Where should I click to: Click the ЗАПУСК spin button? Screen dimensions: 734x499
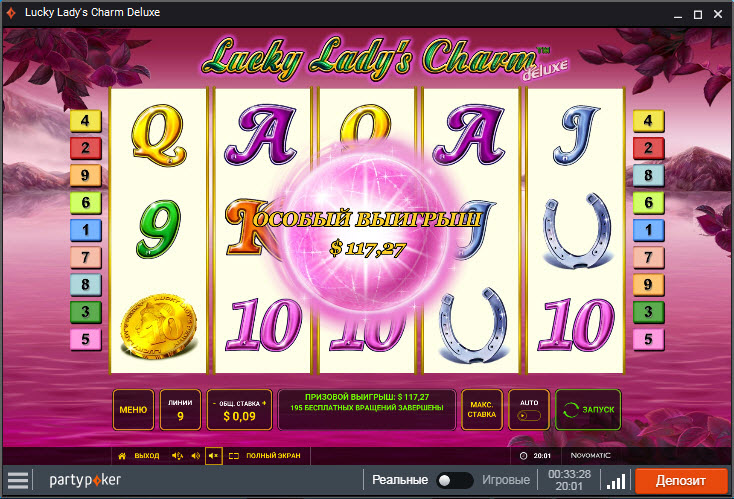588,410
